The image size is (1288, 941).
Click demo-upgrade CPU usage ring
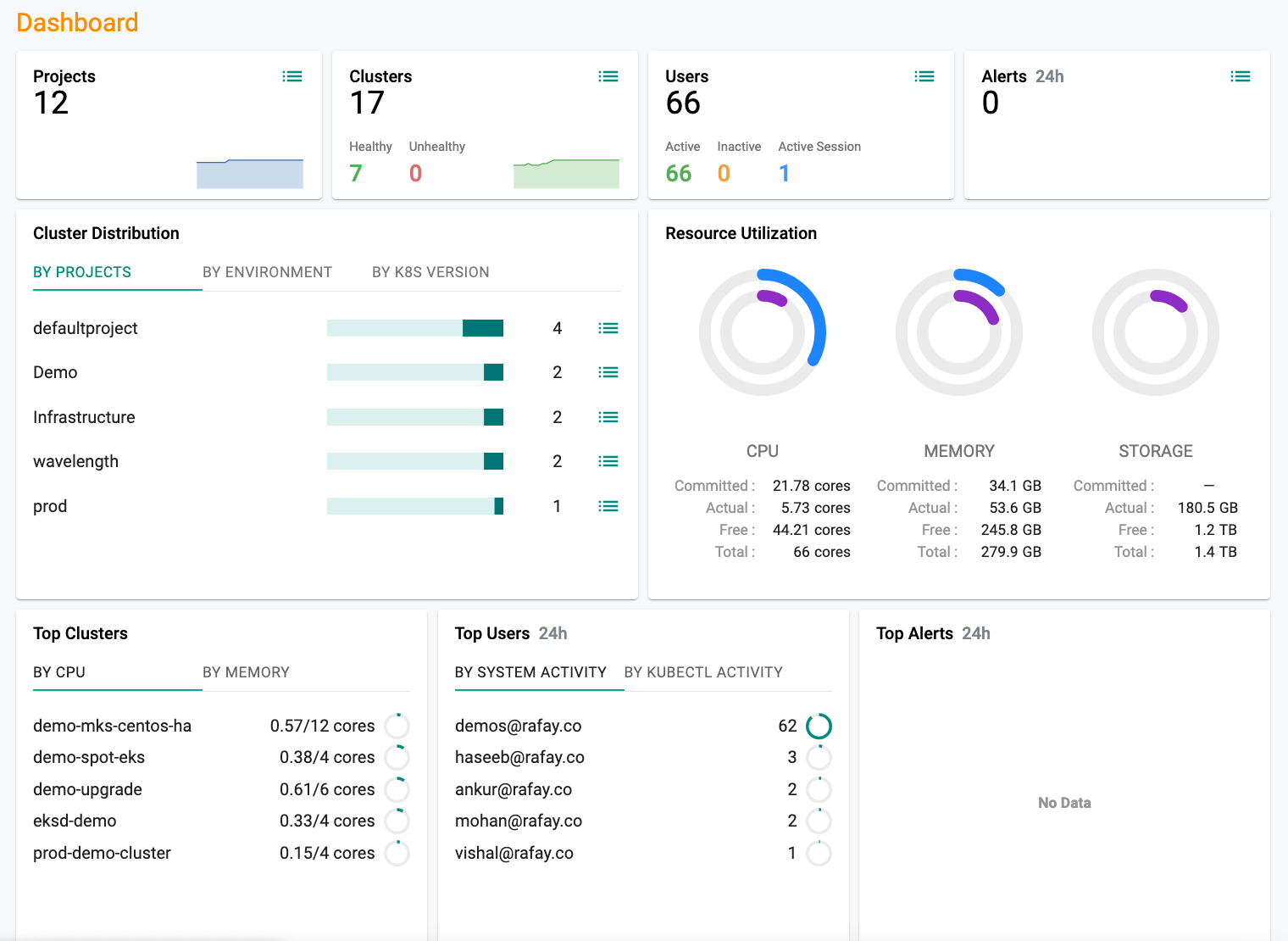[x=397, y=789]
